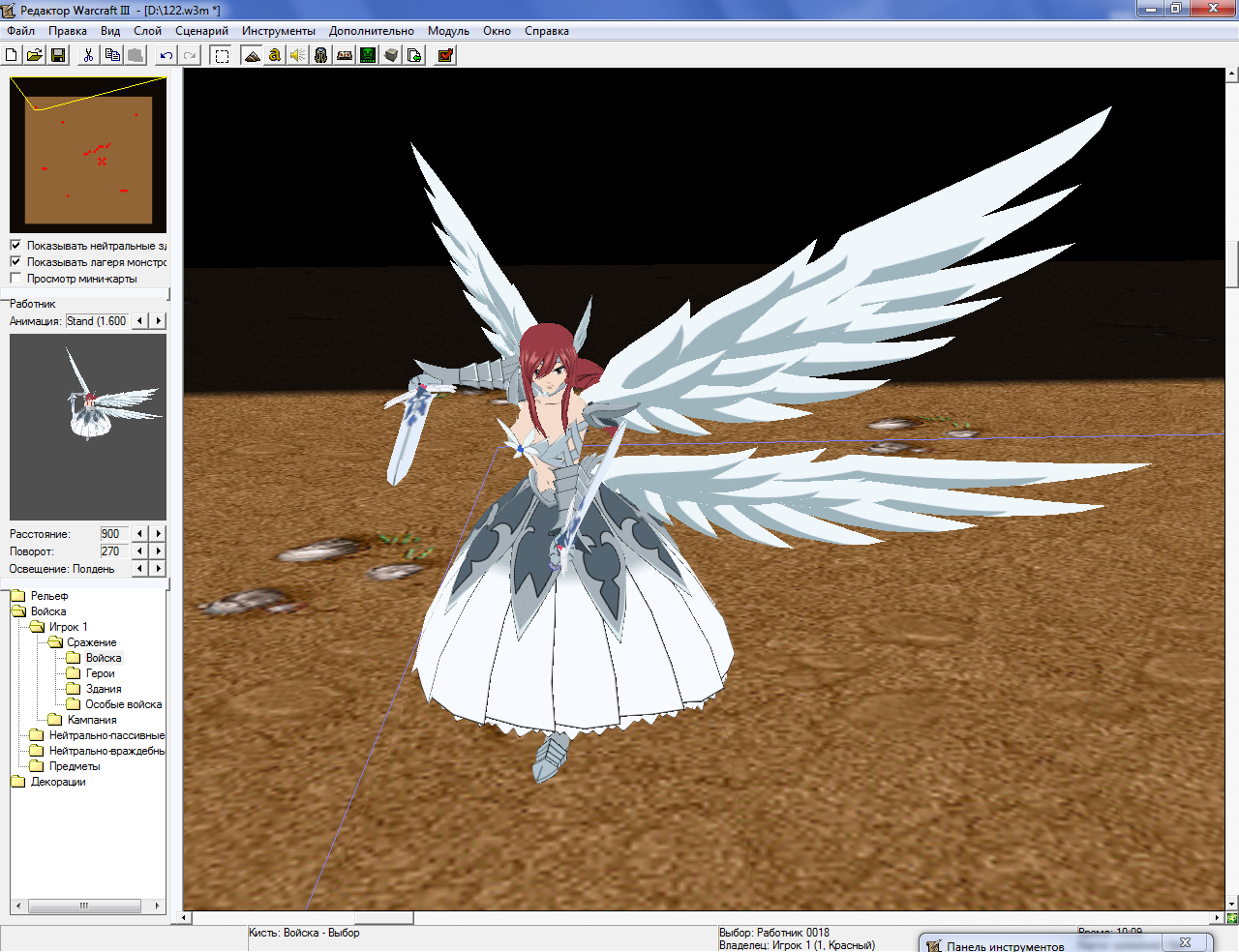Open the Trigger editor letter 'a' icon
Screen dimensions: 1239x952
tap(275, 55)
